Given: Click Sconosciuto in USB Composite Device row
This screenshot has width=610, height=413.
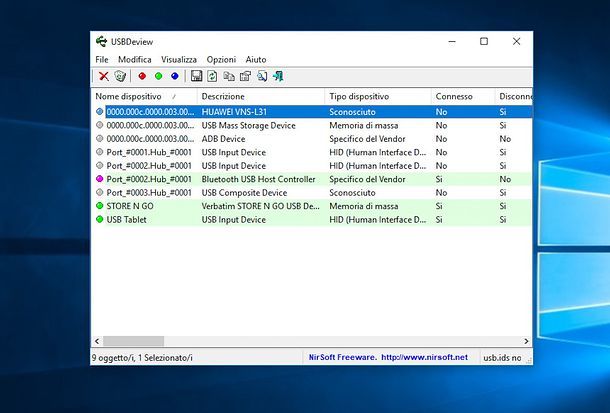Looking at the screenshot, I should pyautogui.click(x=352, y=192).
